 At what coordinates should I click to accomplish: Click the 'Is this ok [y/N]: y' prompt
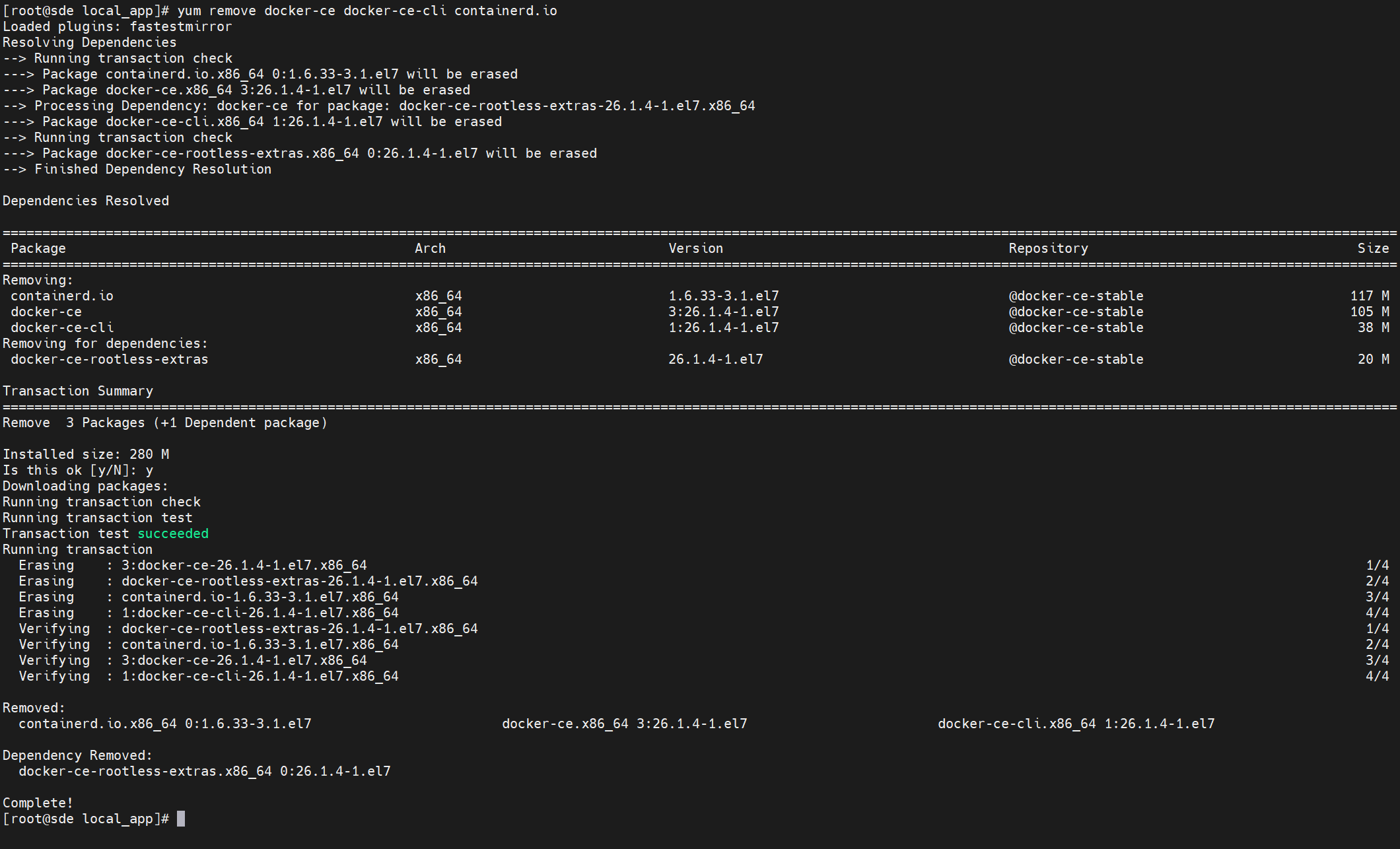point(78,470)
